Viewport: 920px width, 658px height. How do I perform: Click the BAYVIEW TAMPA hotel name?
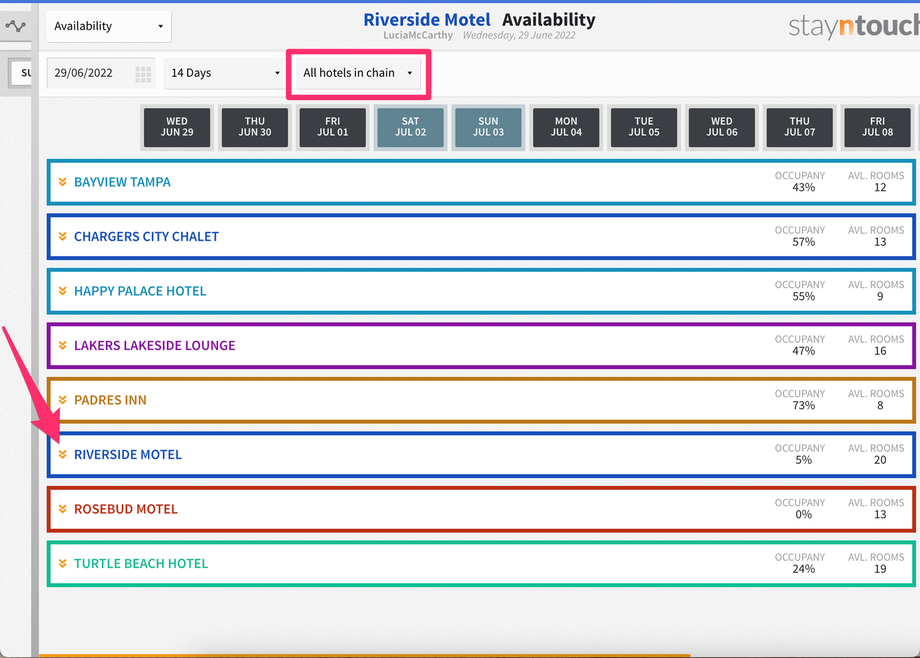[x=122, y=182]
